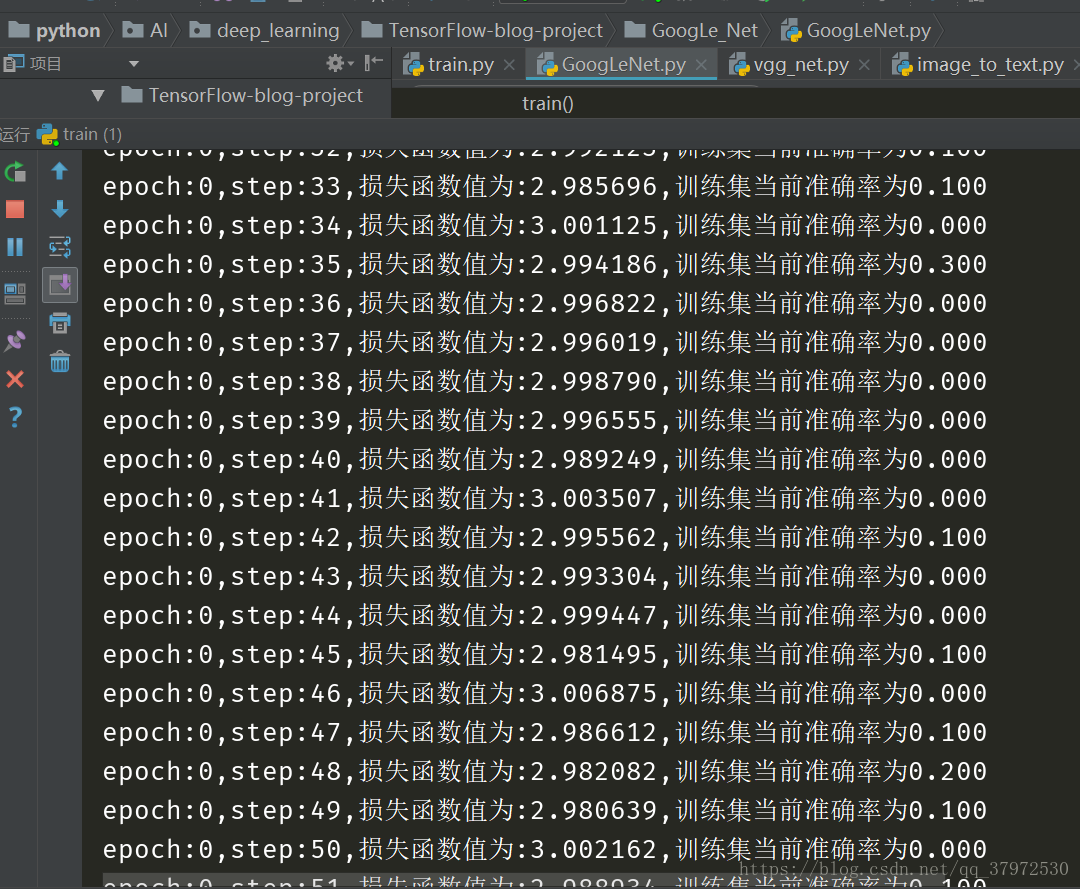Click the deep_learning breadcrumb
This screenshot has height=889, width=1080.
(x=264, y=30)
